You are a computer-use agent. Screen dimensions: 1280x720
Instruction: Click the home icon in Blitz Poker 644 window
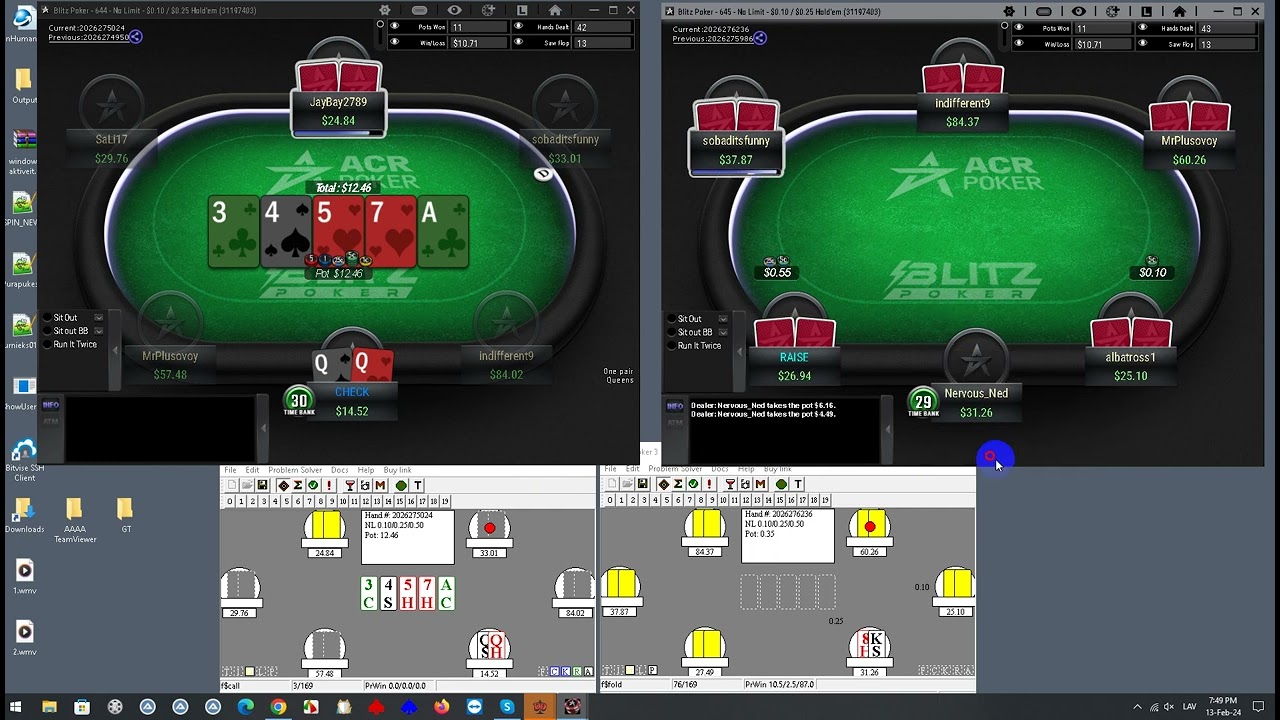(x=555, y=10)
